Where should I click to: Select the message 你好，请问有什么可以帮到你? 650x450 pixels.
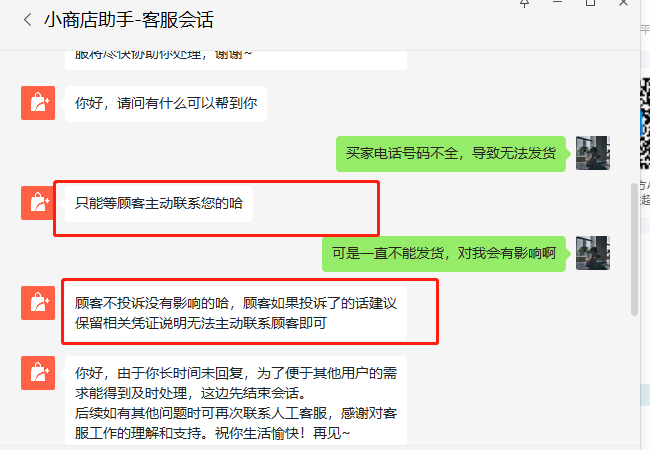pos(166,104)
